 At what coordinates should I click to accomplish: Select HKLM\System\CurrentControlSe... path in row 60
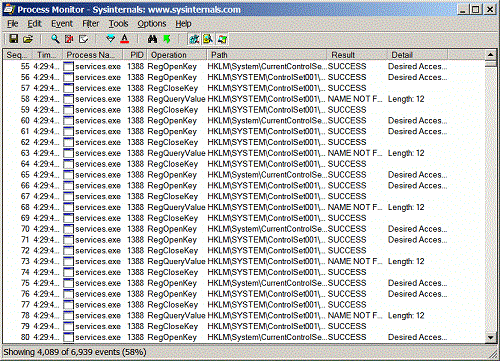coord(266,121)
